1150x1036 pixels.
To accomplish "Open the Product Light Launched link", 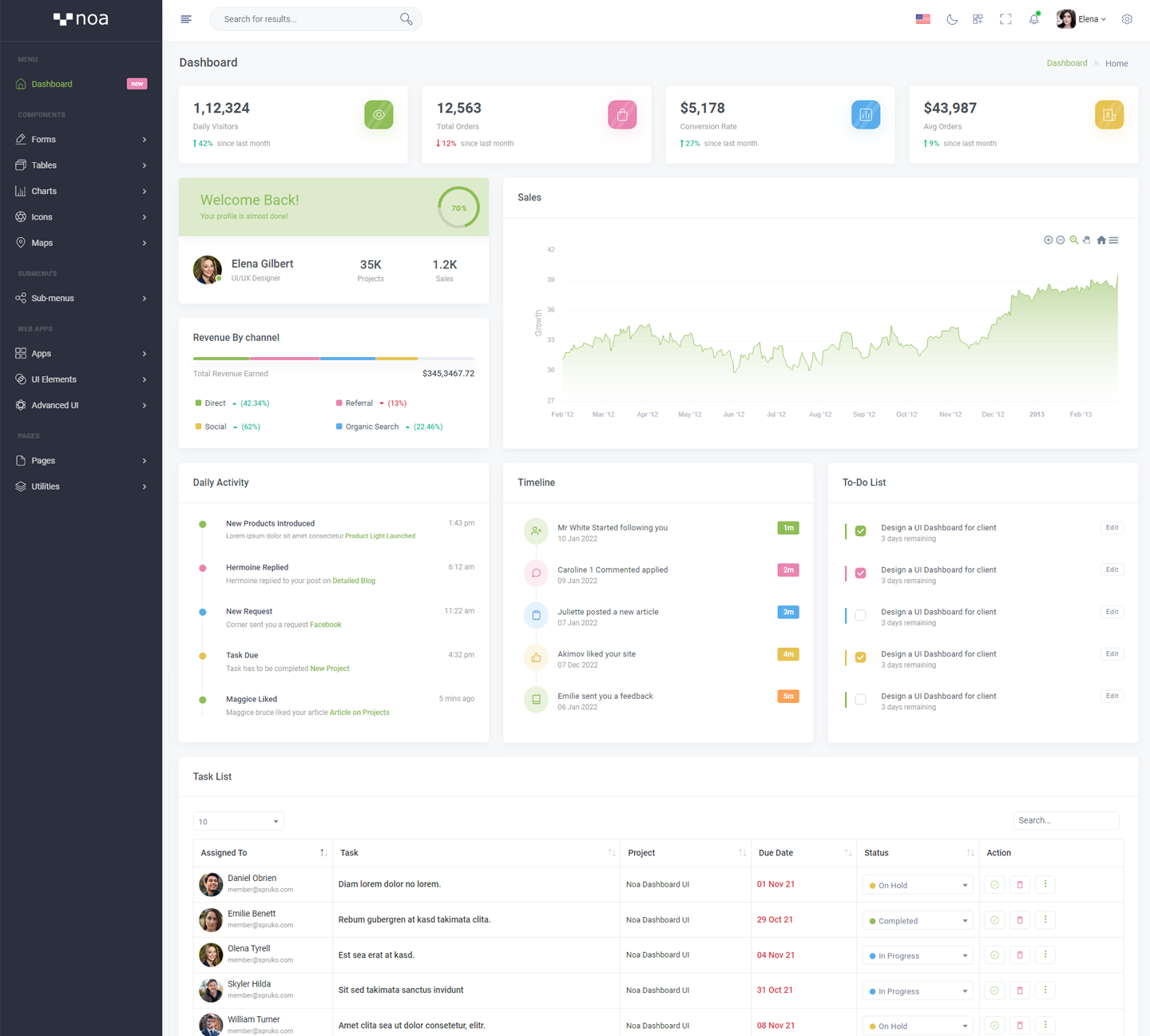I will pyautogui.click(x=380, y=536).
